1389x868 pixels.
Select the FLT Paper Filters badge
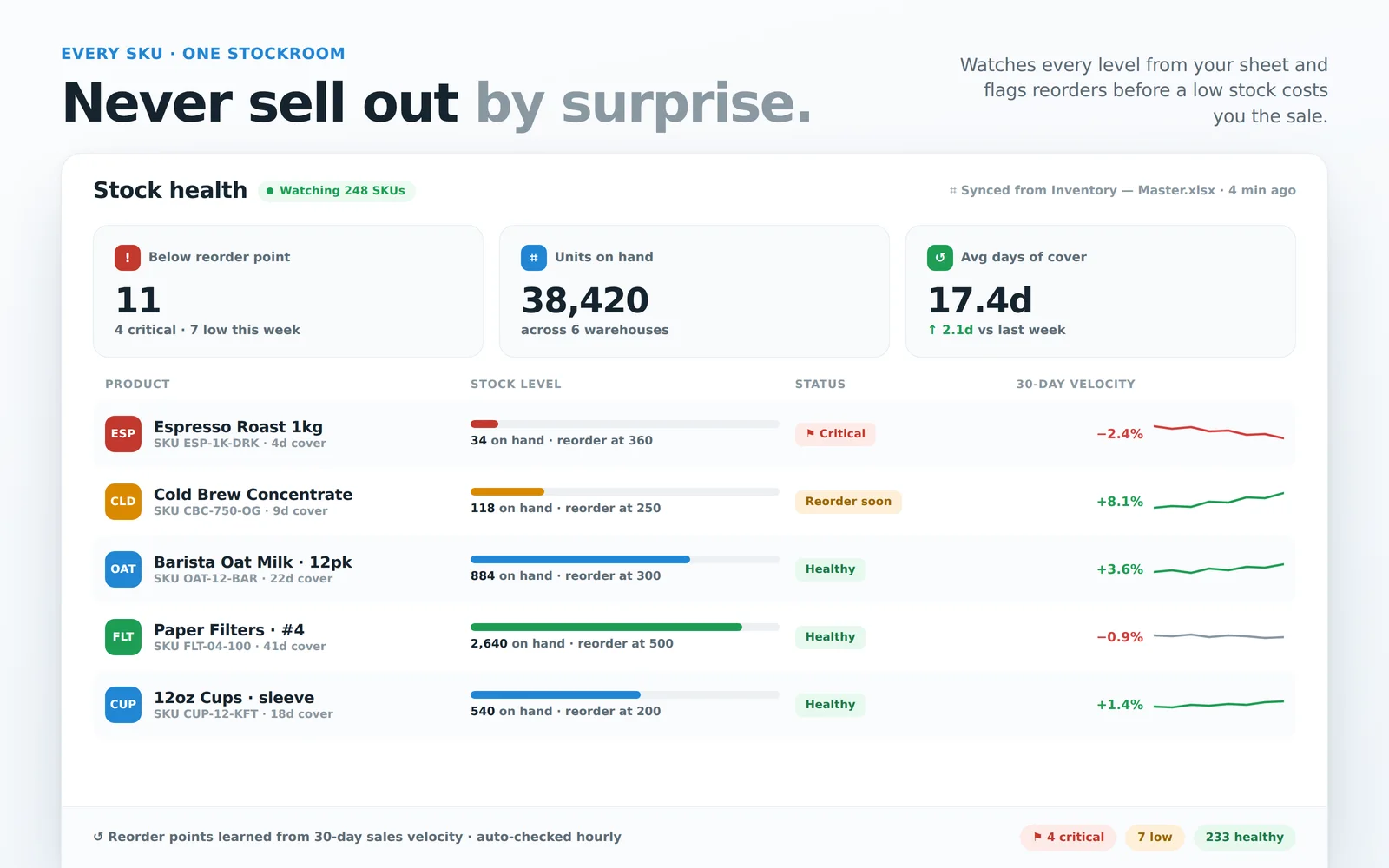(x=123, y=637)
